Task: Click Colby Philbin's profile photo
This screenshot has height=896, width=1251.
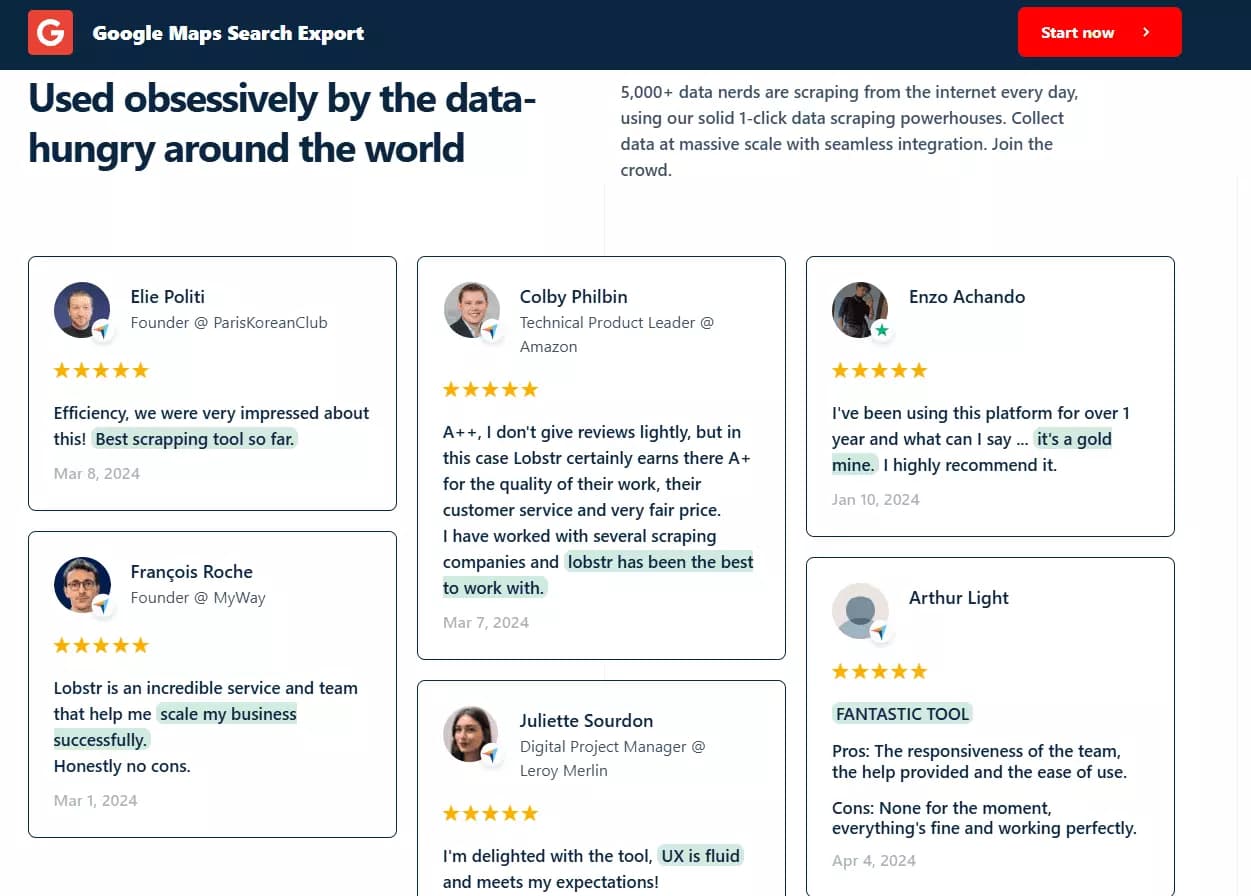Action: pos(471,310)
